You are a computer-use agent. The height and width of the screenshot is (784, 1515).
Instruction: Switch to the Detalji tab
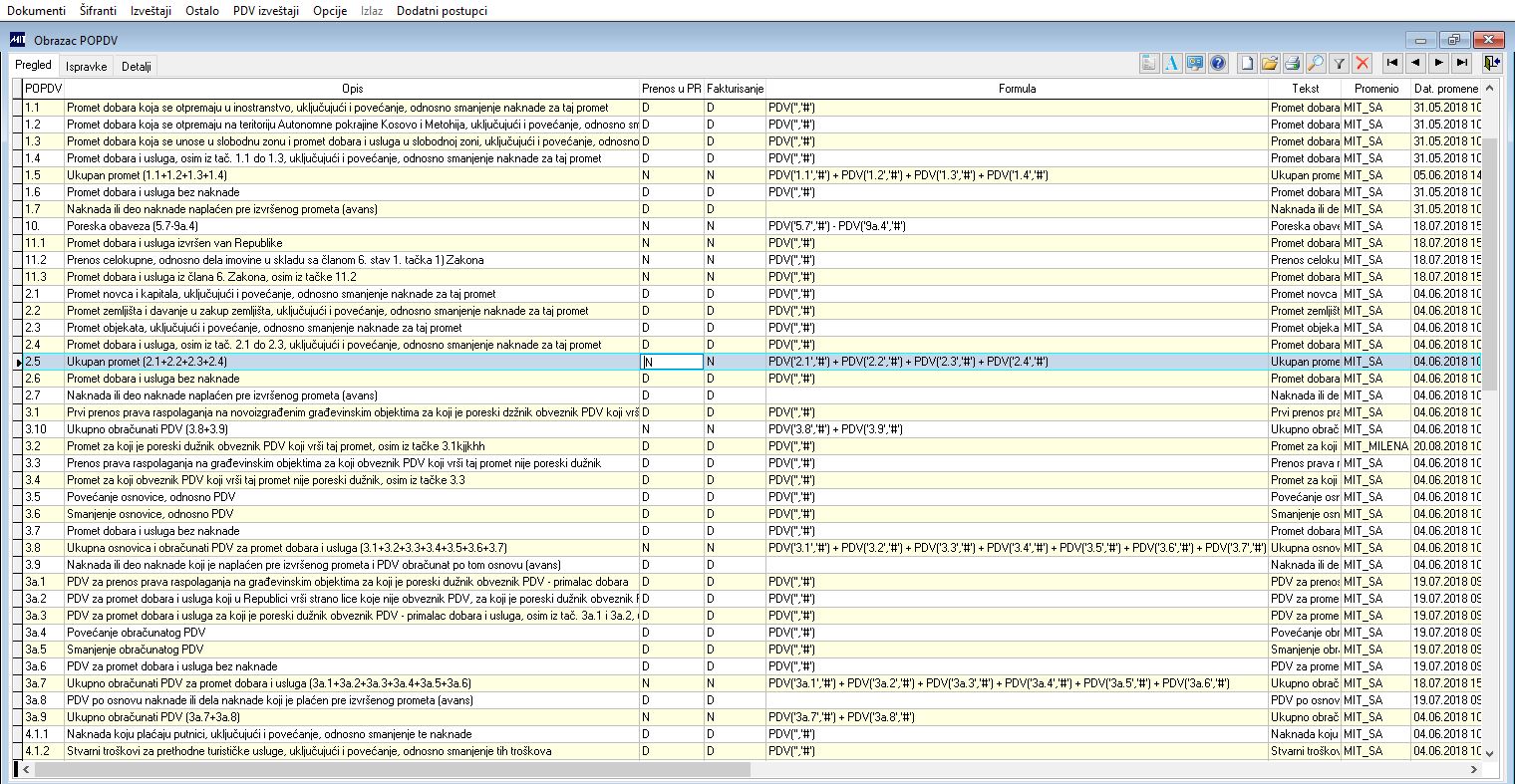pos(137,67)
